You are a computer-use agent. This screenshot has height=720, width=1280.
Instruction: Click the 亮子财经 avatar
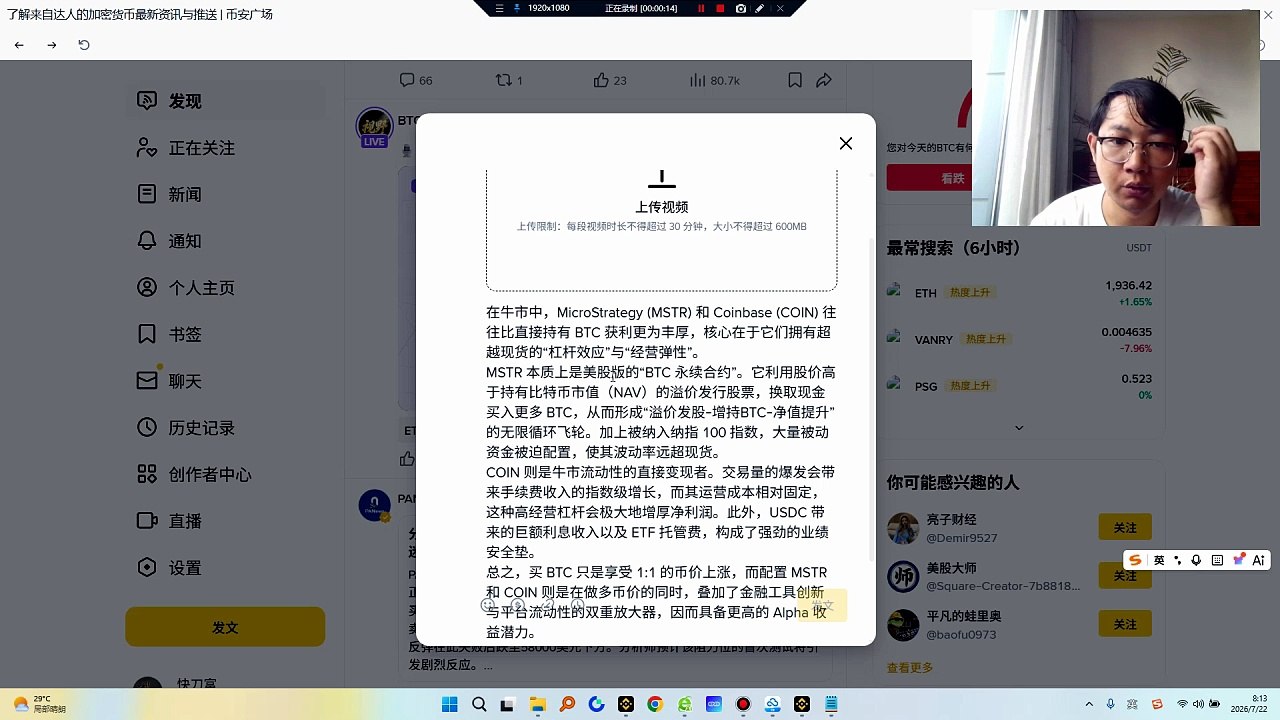(x=903, y=528)
